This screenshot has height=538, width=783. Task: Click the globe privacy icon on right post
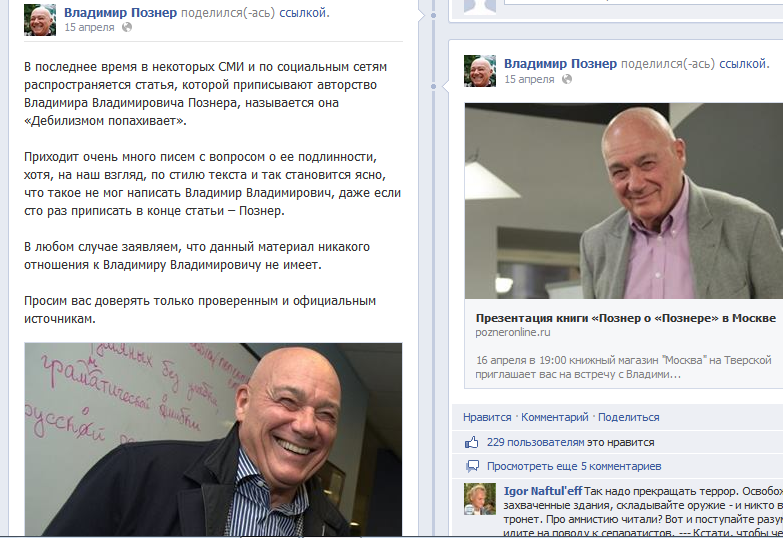[x=567, y=79]
